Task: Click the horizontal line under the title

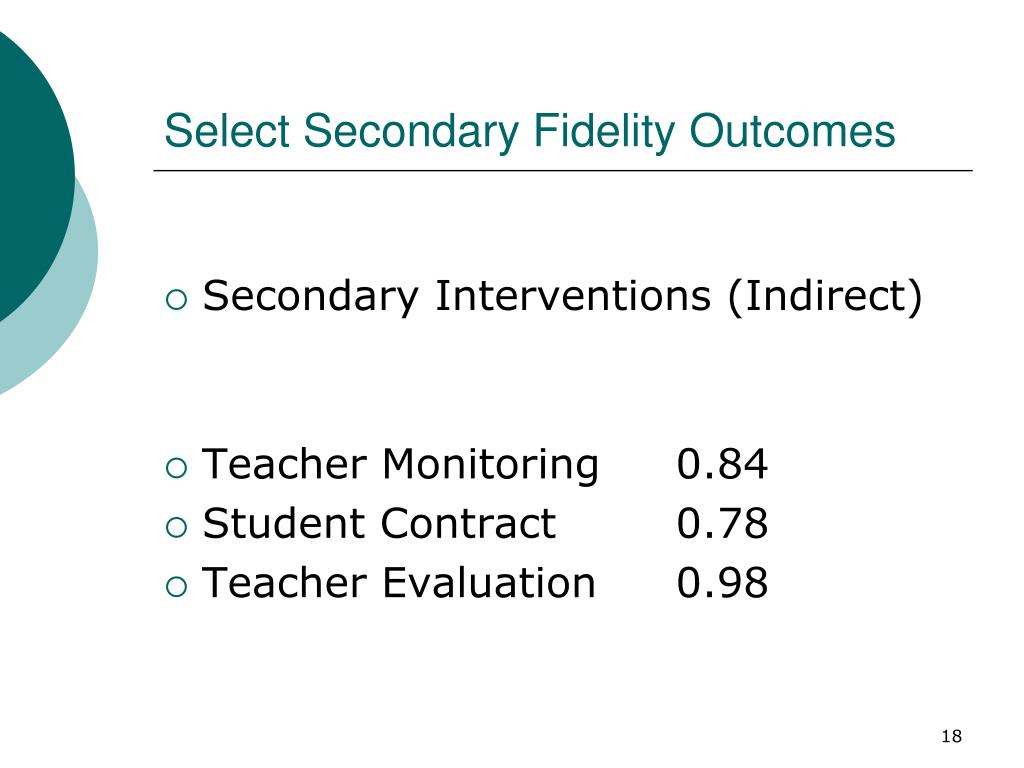Action: coord(563,170)
